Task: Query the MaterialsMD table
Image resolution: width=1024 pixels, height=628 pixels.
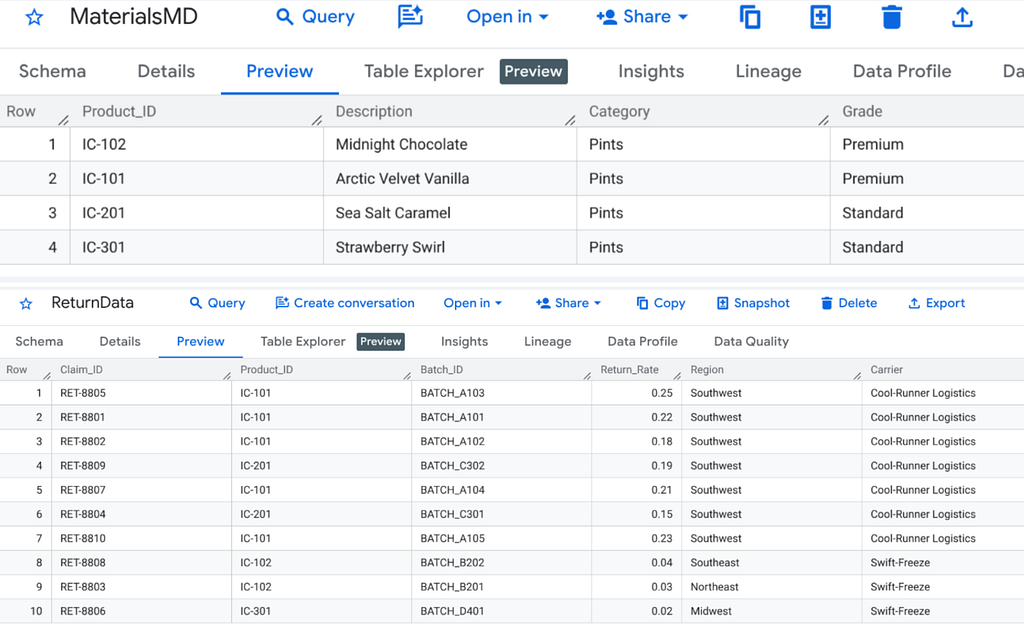Action: (315, 16)
